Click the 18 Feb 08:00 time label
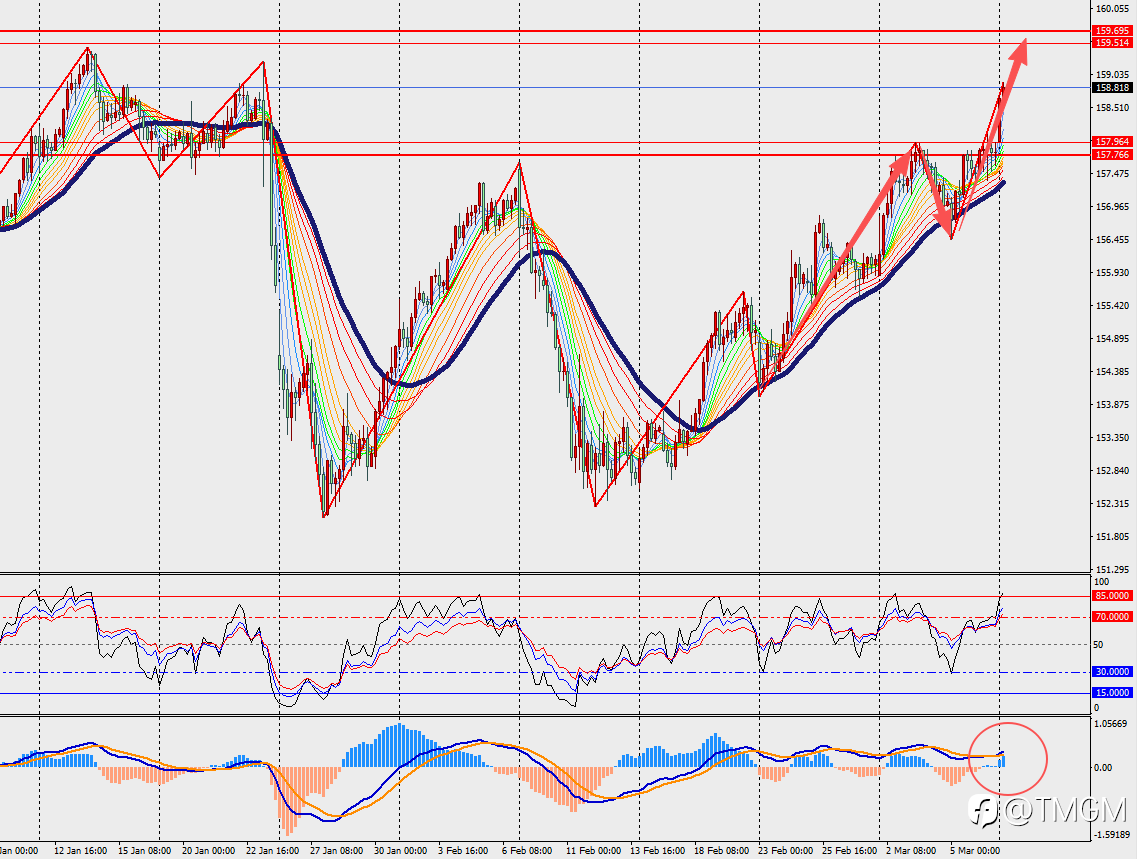This screenshot has height=859, width=1138. click(721, 850)
